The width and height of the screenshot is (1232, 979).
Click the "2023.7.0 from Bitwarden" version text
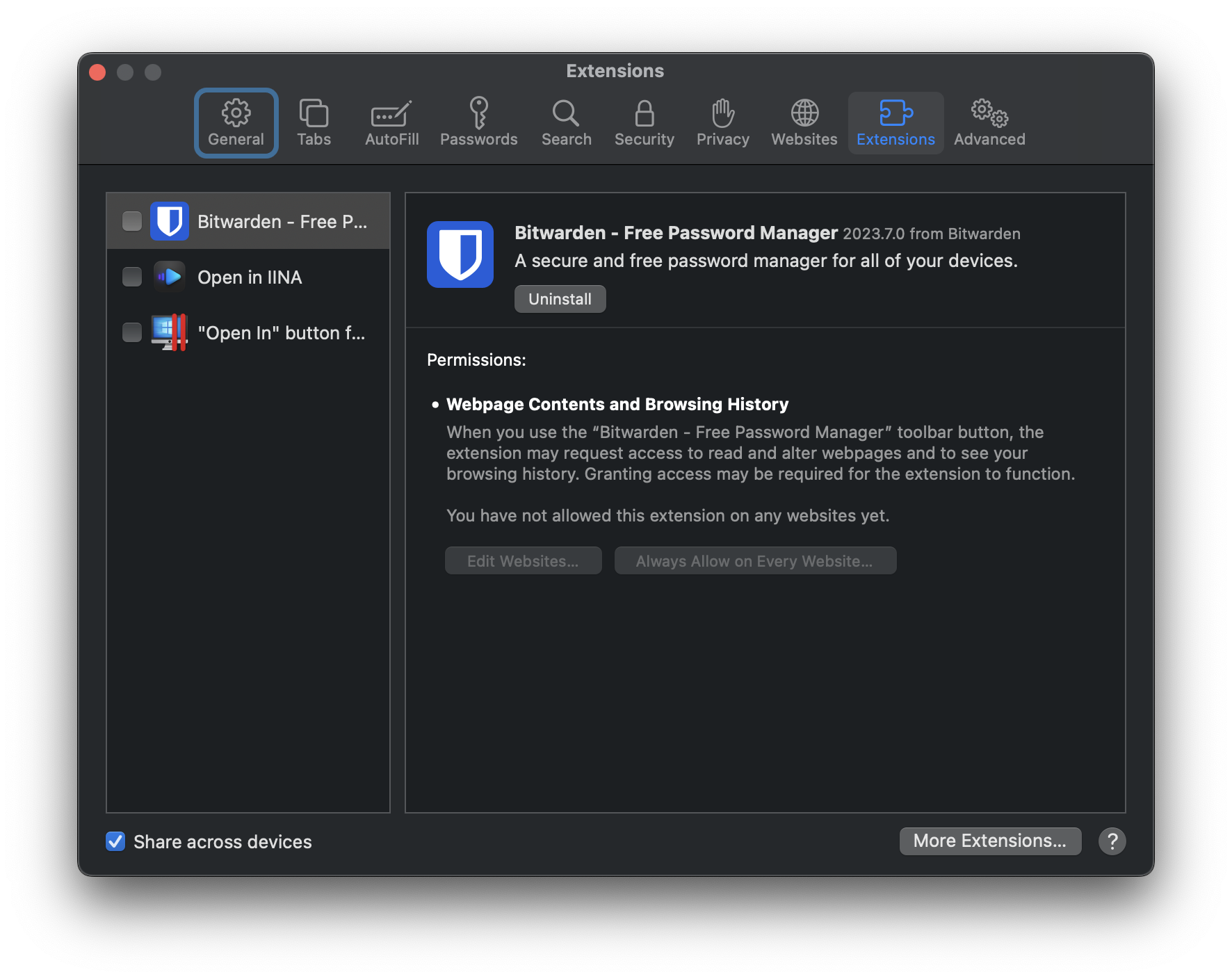[932, 234]
